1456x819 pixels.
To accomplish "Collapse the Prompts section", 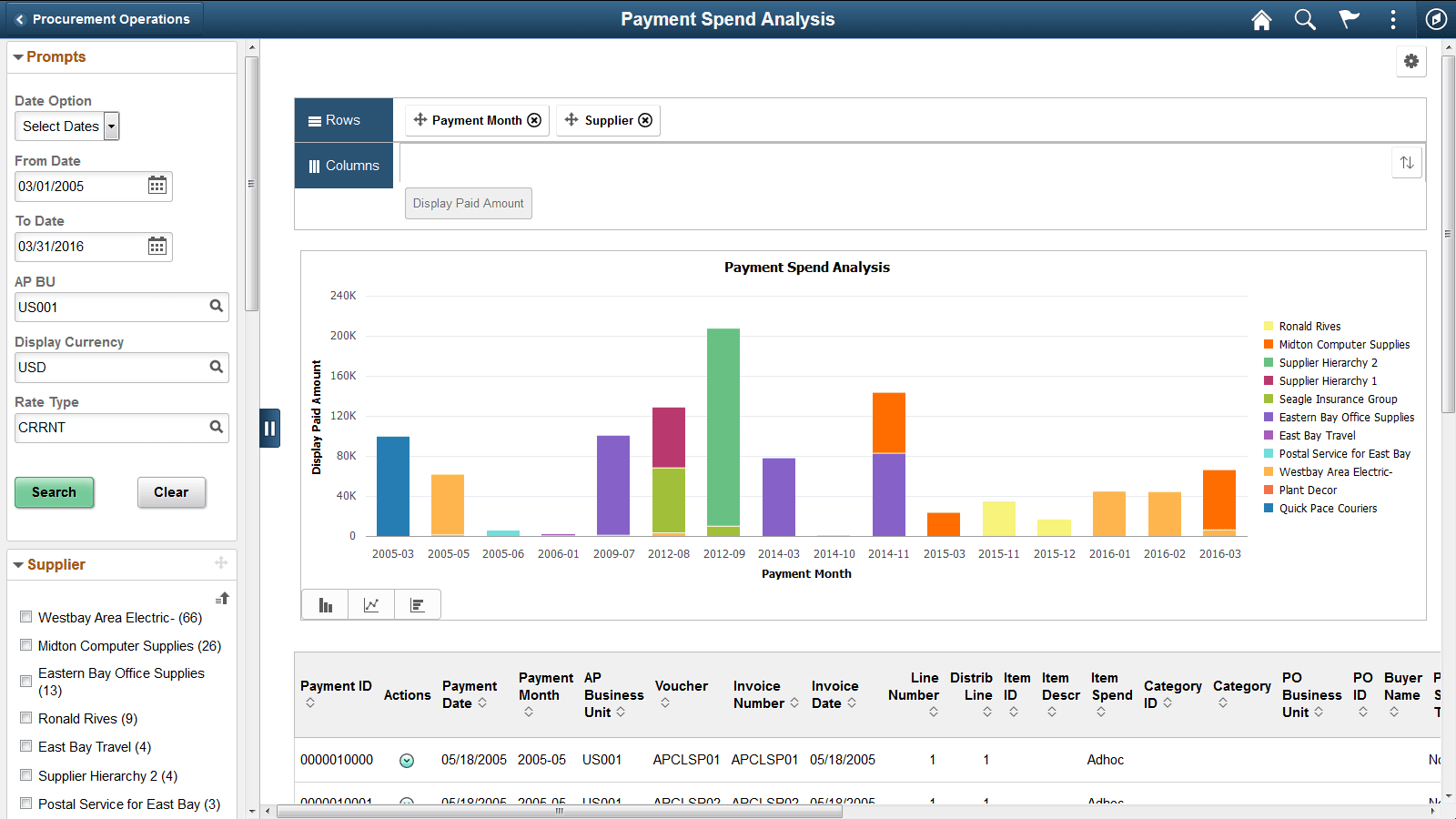I will pos(17,56).
